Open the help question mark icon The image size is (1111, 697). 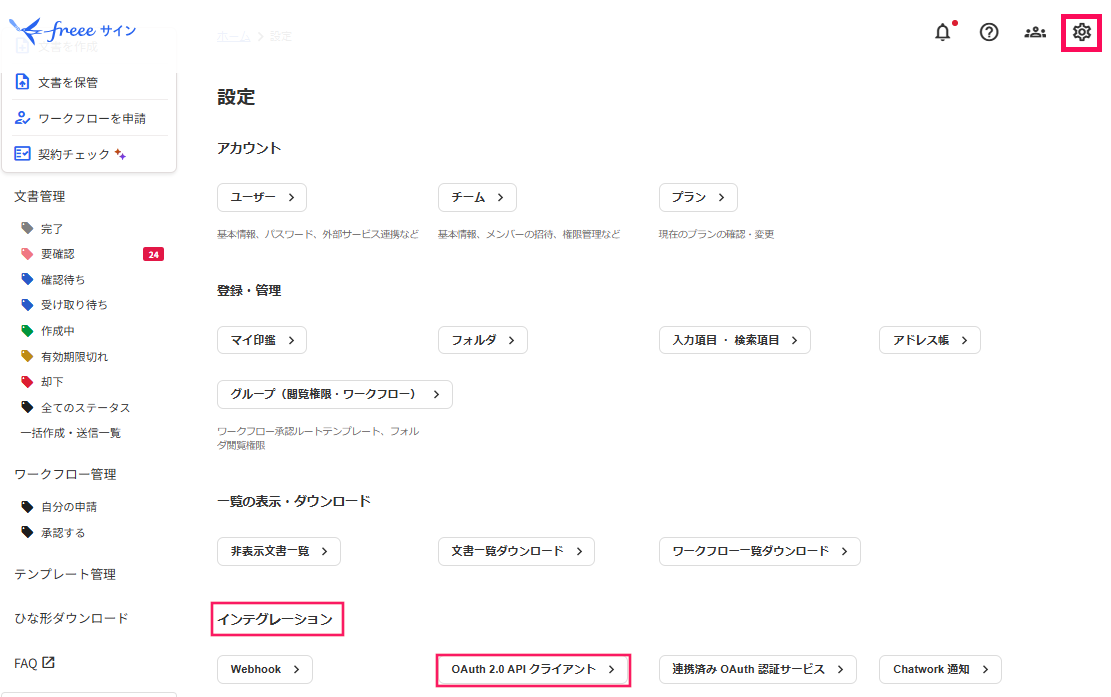tap(989, 33)
